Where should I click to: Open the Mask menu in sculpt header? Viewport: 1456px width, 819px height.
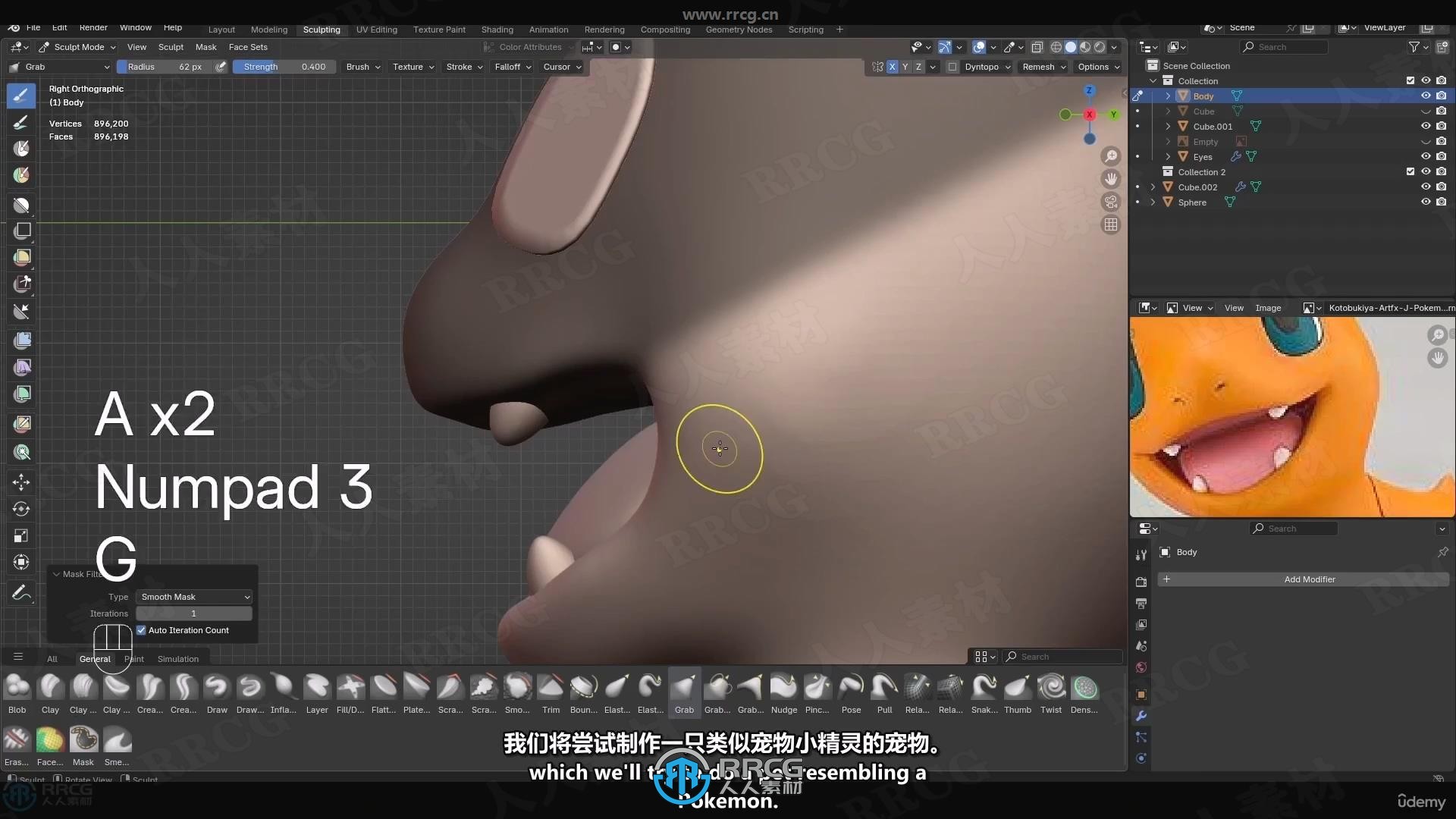[206, 47]
